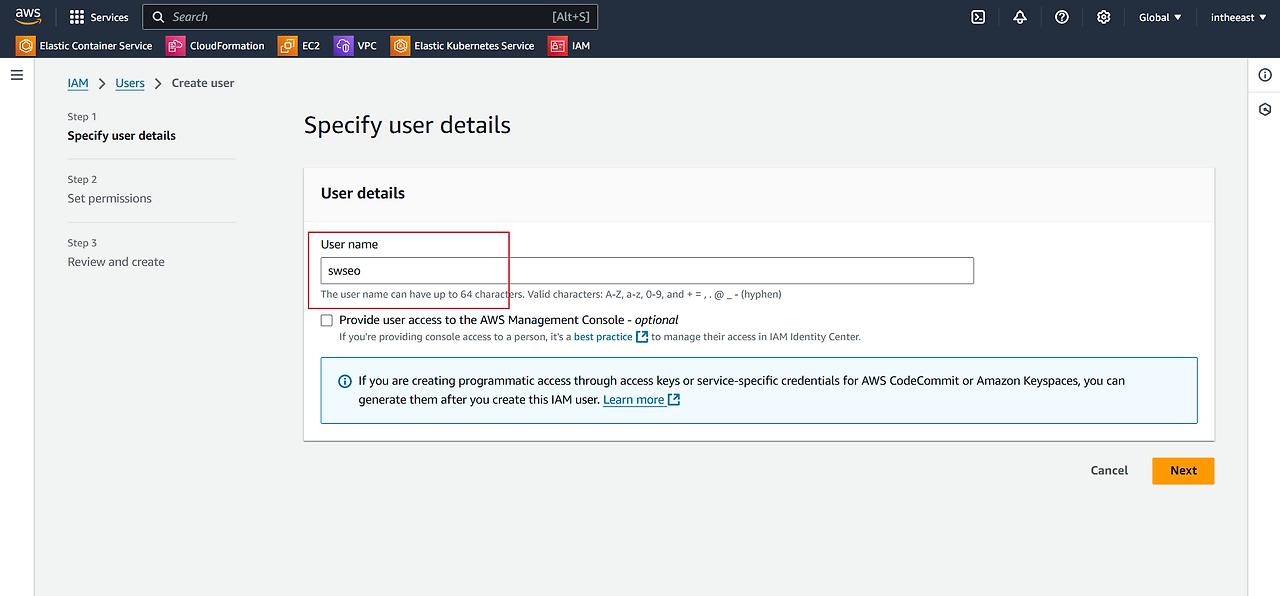Open the help question mark icon
Screen dimensions: 1280x596
pos(1062,17)
